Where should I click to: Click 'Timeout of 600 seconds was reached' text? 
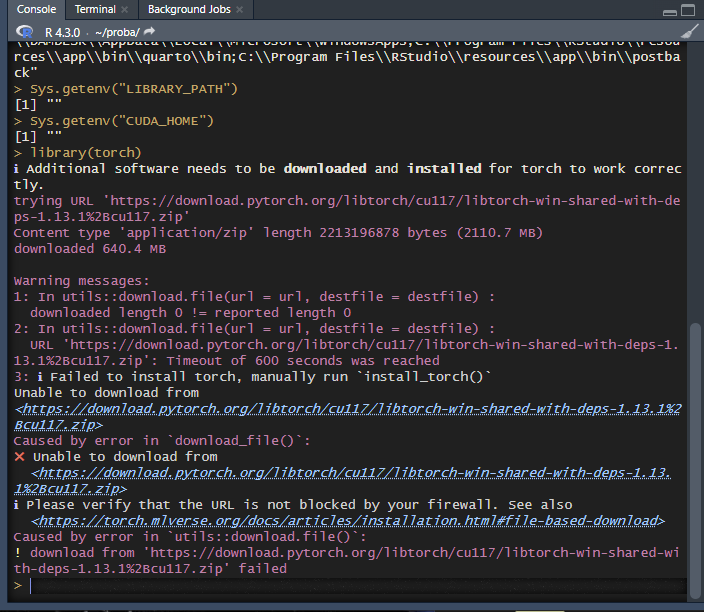point(303,361)
